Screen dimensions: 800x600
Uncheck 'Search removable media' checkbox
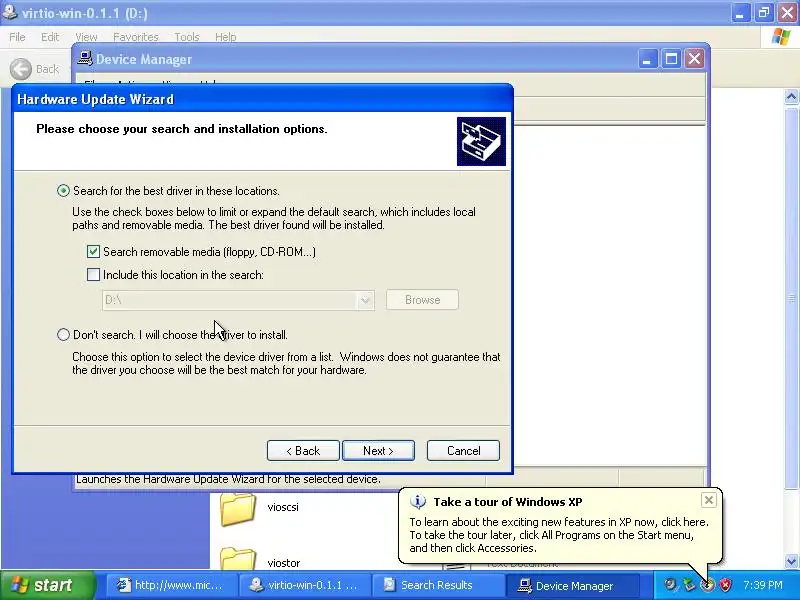coord(93,252)
